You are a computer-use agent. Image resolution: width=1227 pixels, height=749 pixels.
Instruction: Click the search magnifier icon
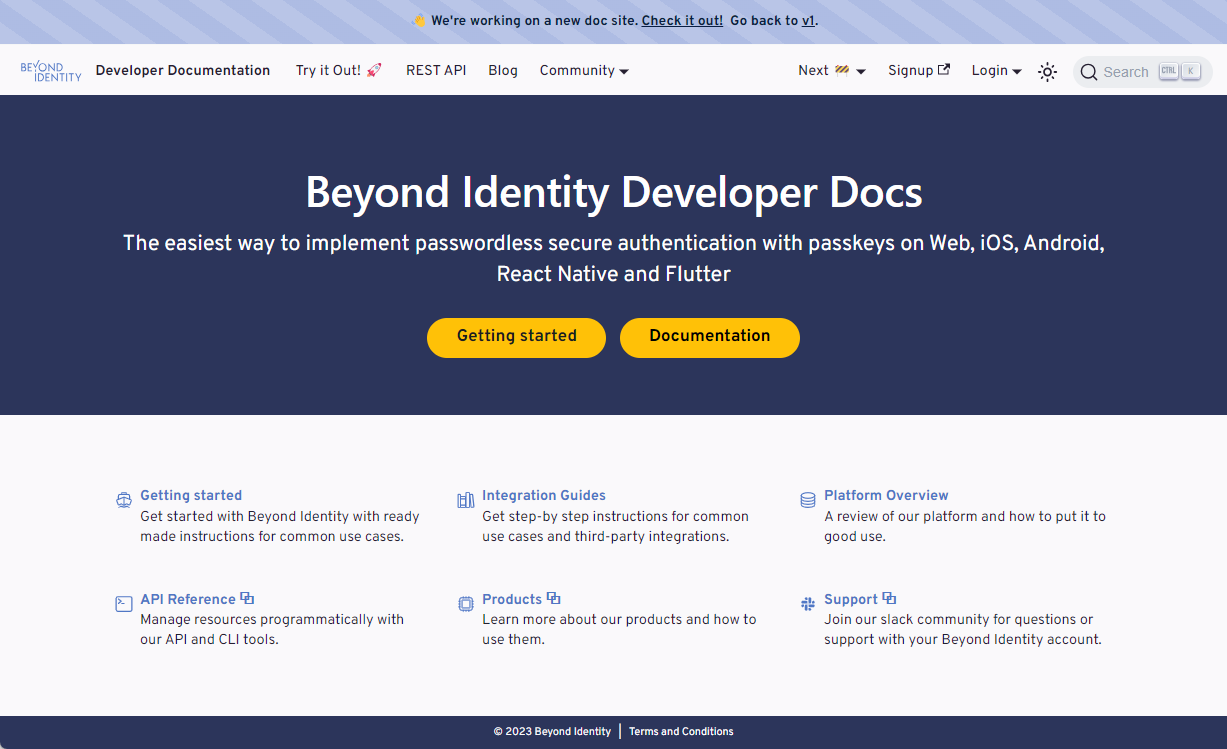click(1089, 72)
